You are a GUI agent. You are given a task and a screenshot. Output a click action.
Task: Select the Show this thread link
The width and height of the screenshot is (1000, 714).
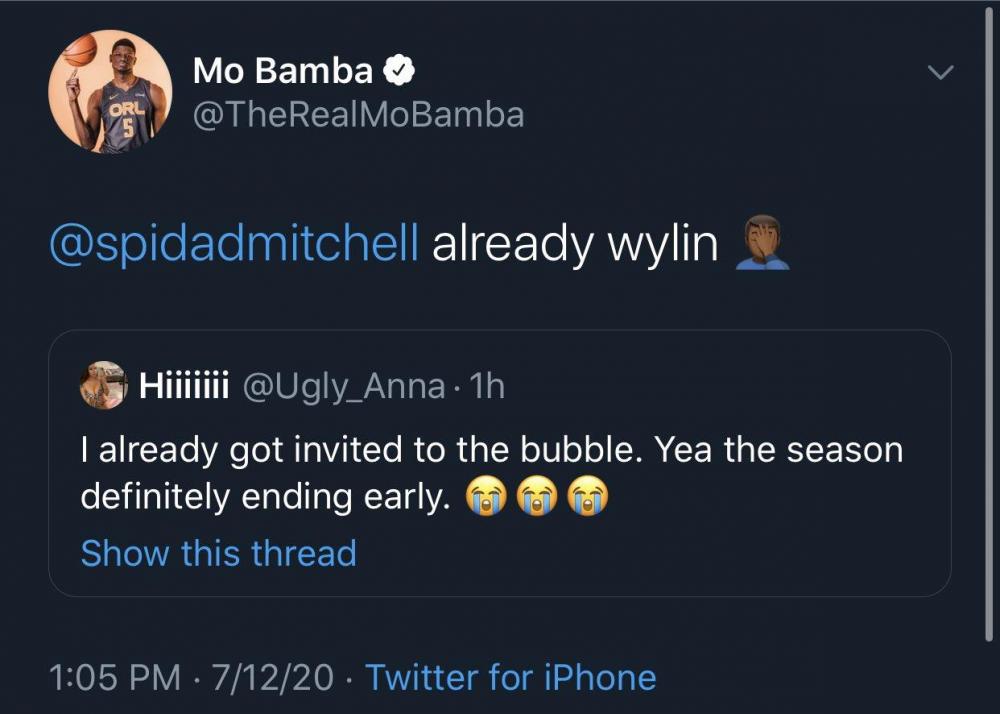click(218, 553)
